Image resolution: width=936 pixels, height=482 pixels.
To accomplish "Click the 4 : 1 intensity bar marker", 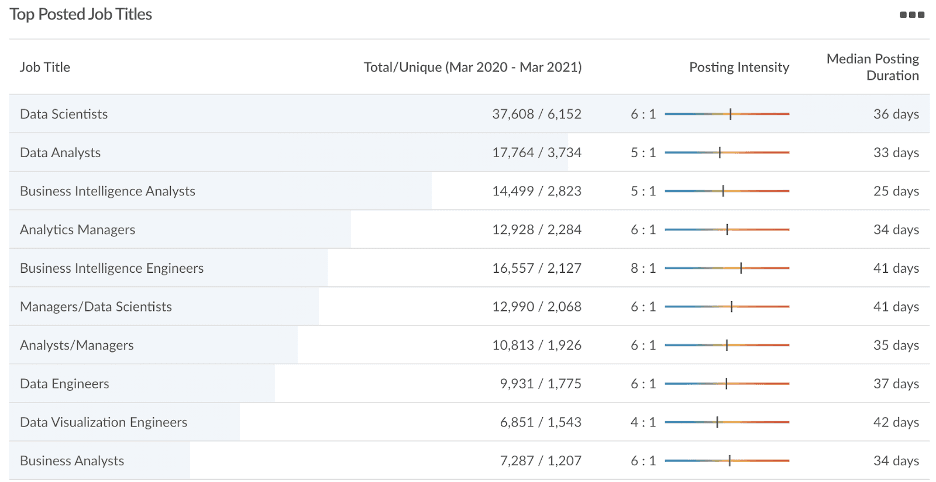I will pos(717,422).
